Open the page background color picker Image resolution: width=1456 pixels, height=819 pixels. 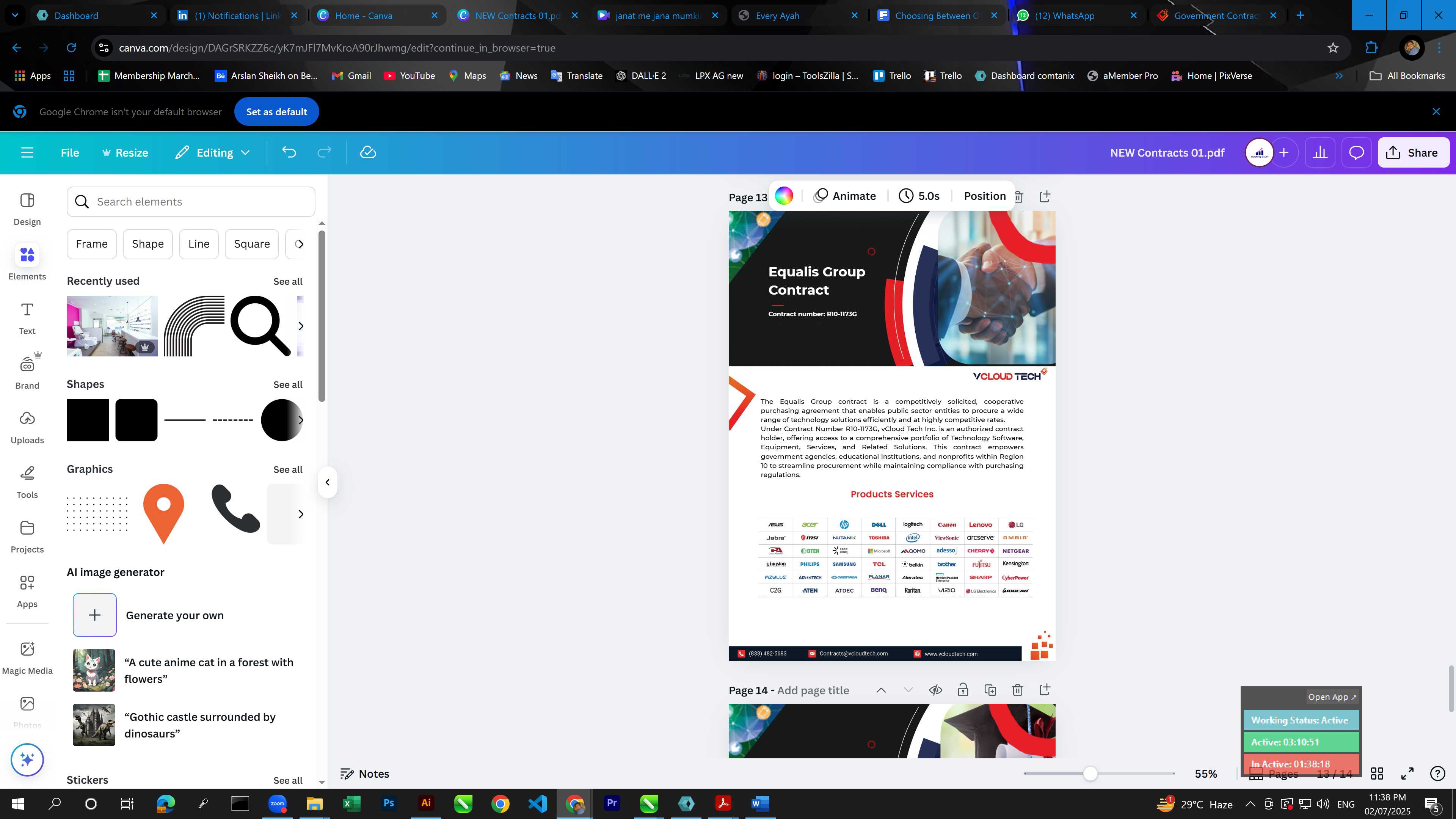pos(784,196)
